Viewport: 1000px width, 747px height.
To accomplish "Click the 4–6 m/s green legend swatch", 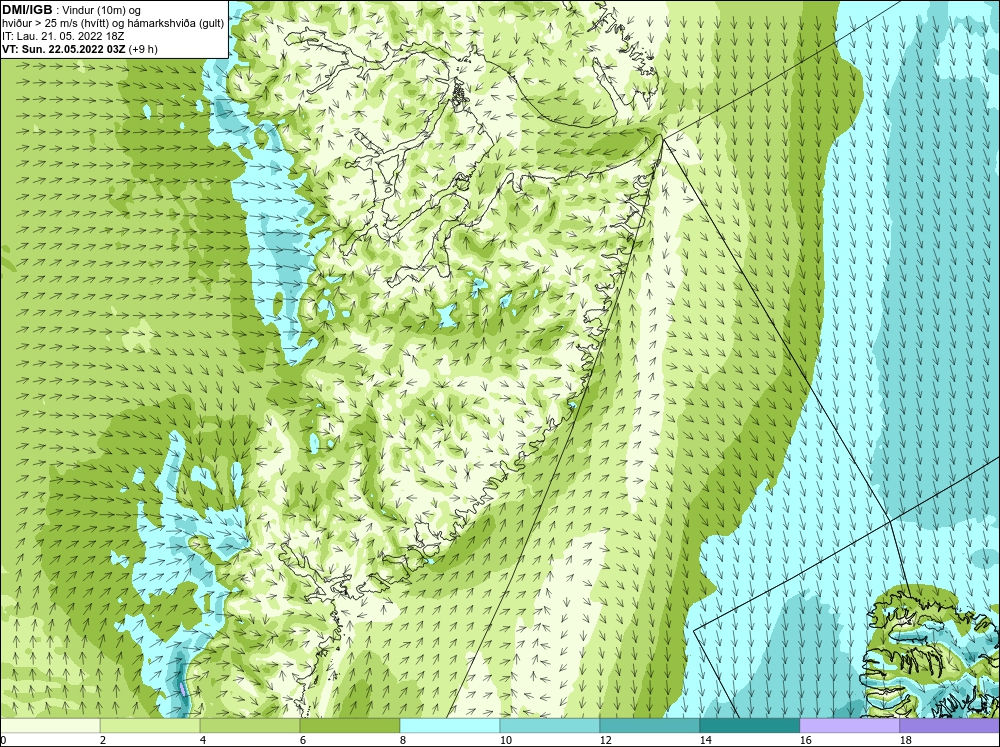I will (250, 725).
